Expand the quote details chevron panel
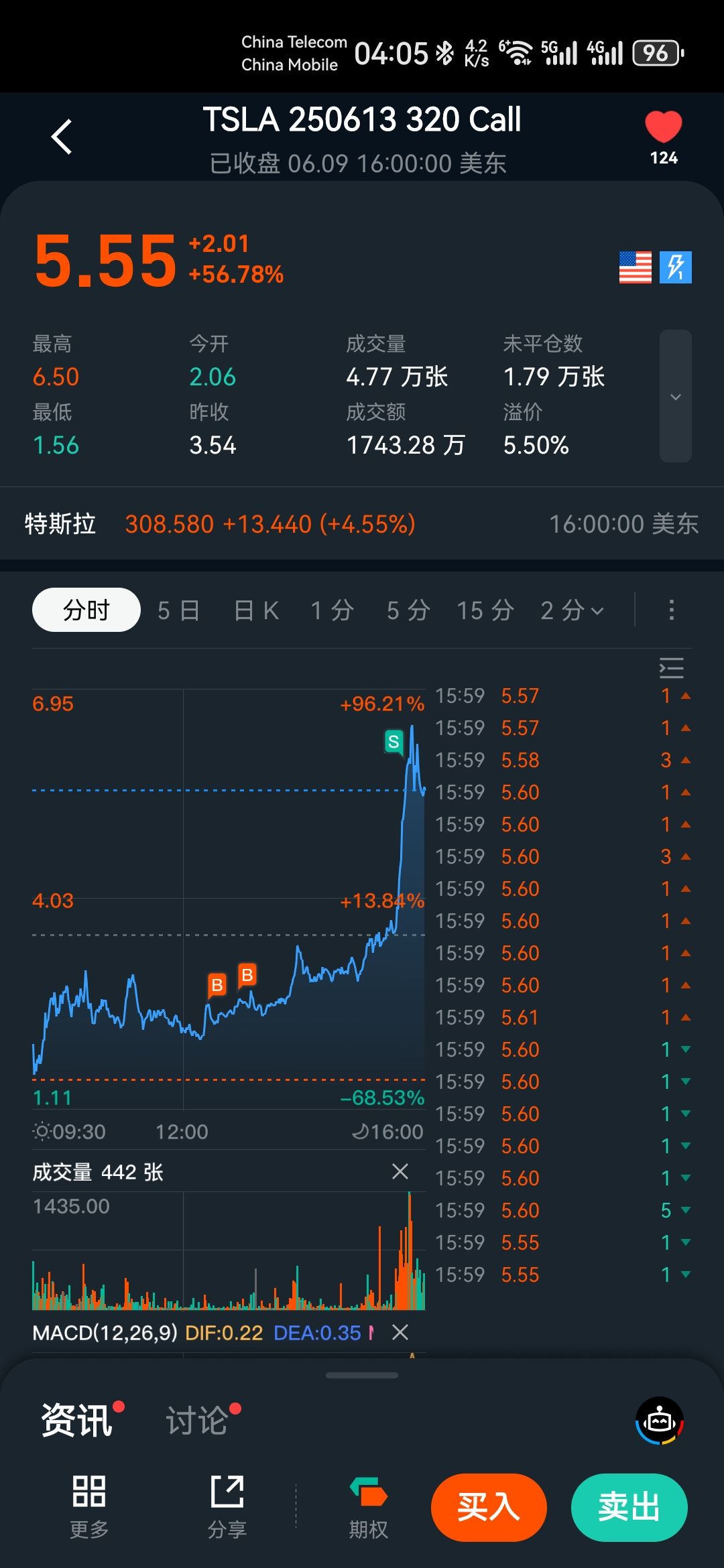The width and height of the screenshot is (724, 1568). click(x=675, y=396)
